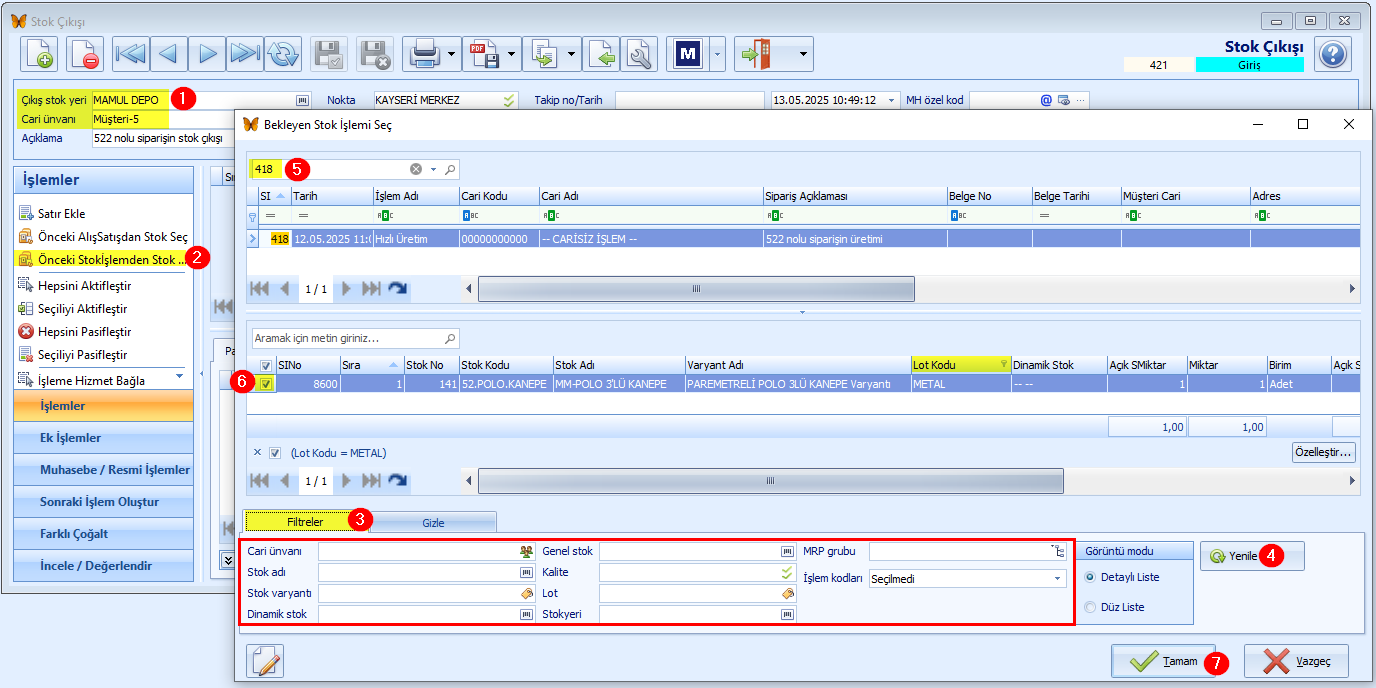
Task: Switch to Filtreler tab
Action: 305,522
